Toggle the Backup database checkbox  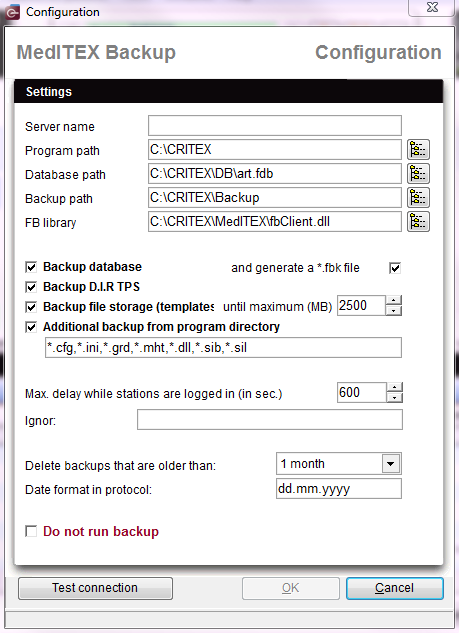(31, 267)
